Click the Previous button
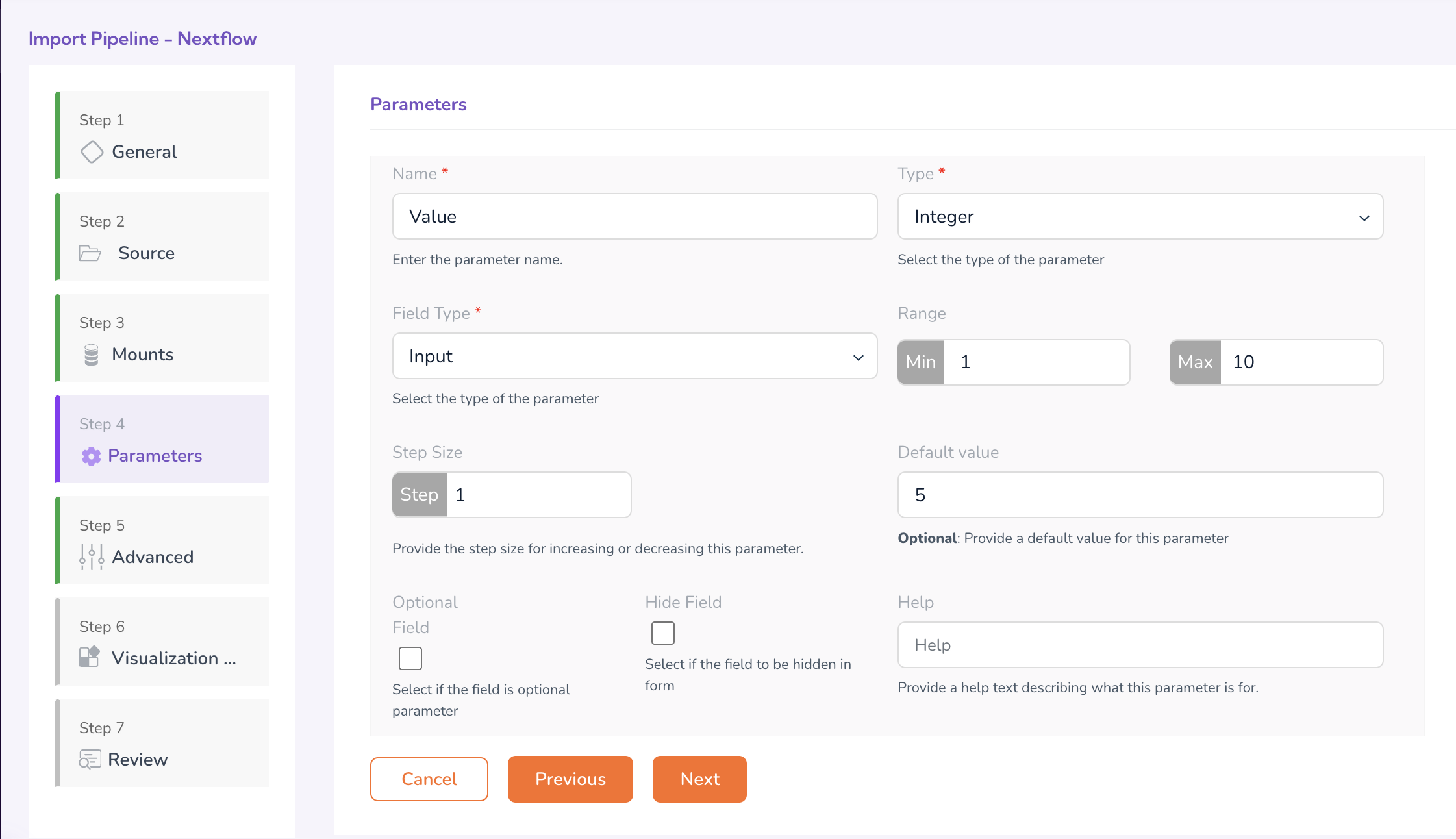 [x=570, y=779]
